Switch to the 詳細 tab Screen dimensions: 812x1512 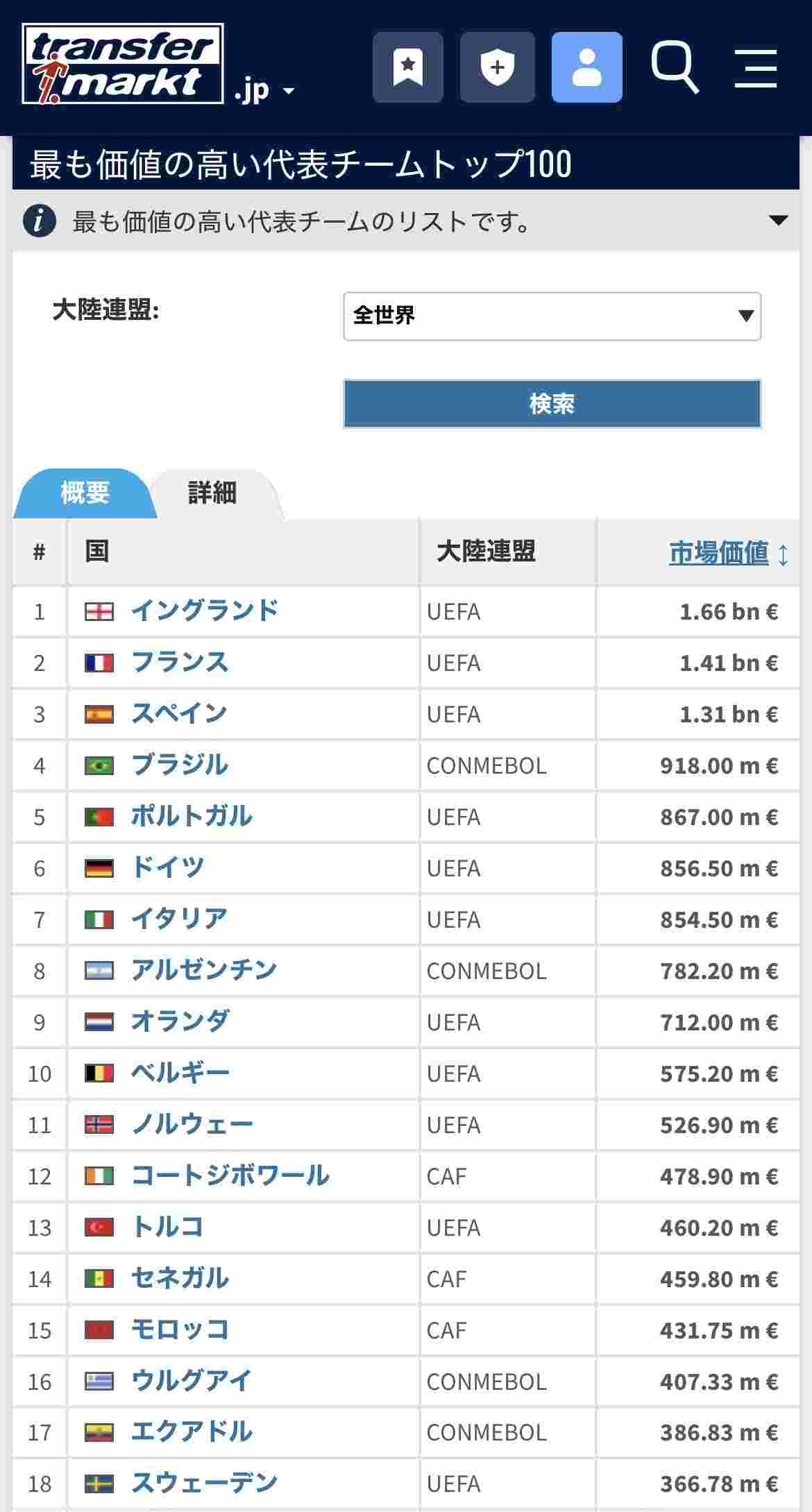tap(212, 493)
